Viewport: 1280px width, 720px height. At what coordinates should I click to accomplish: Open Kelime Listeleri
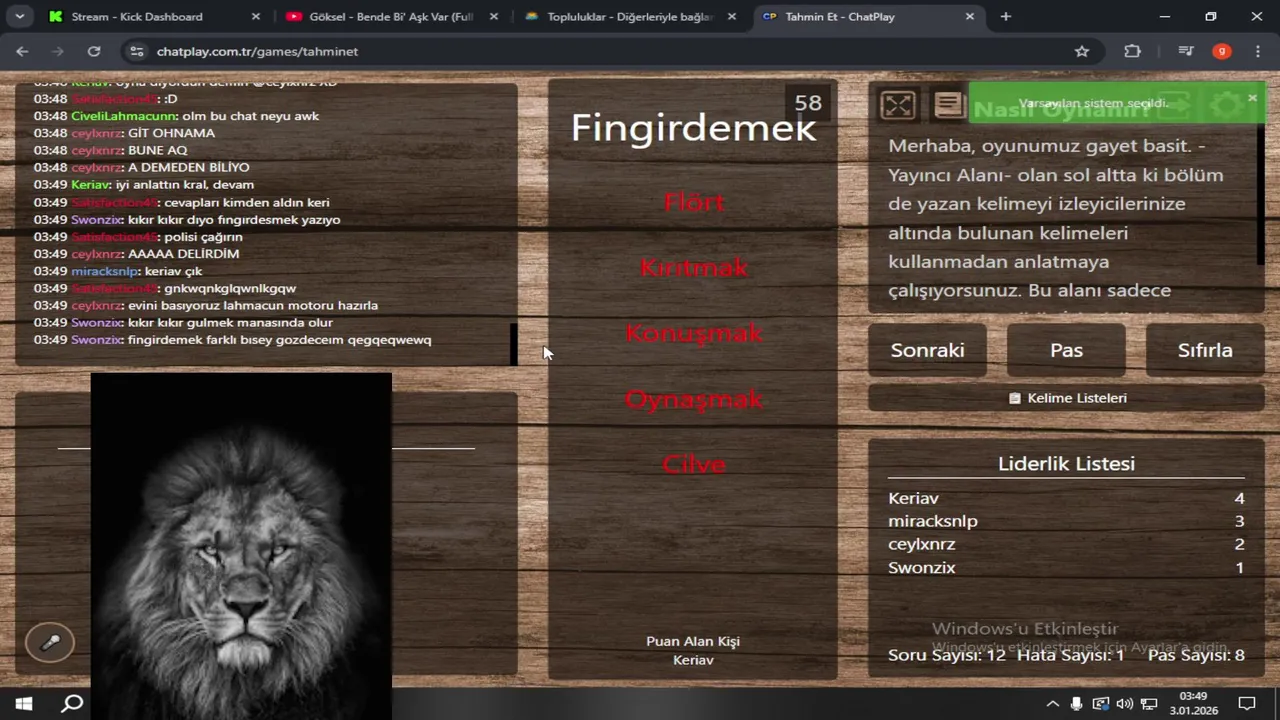coord(1066,398)
